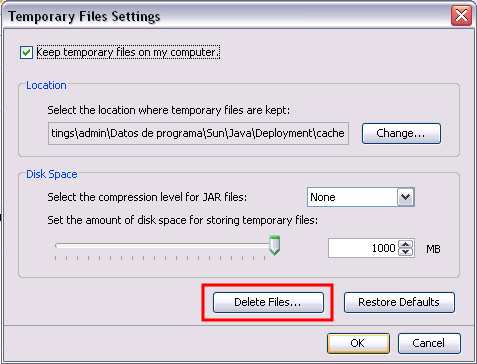Open the Change... location dialog
Viewport: 477px width, 364px height.
(401, 133)
